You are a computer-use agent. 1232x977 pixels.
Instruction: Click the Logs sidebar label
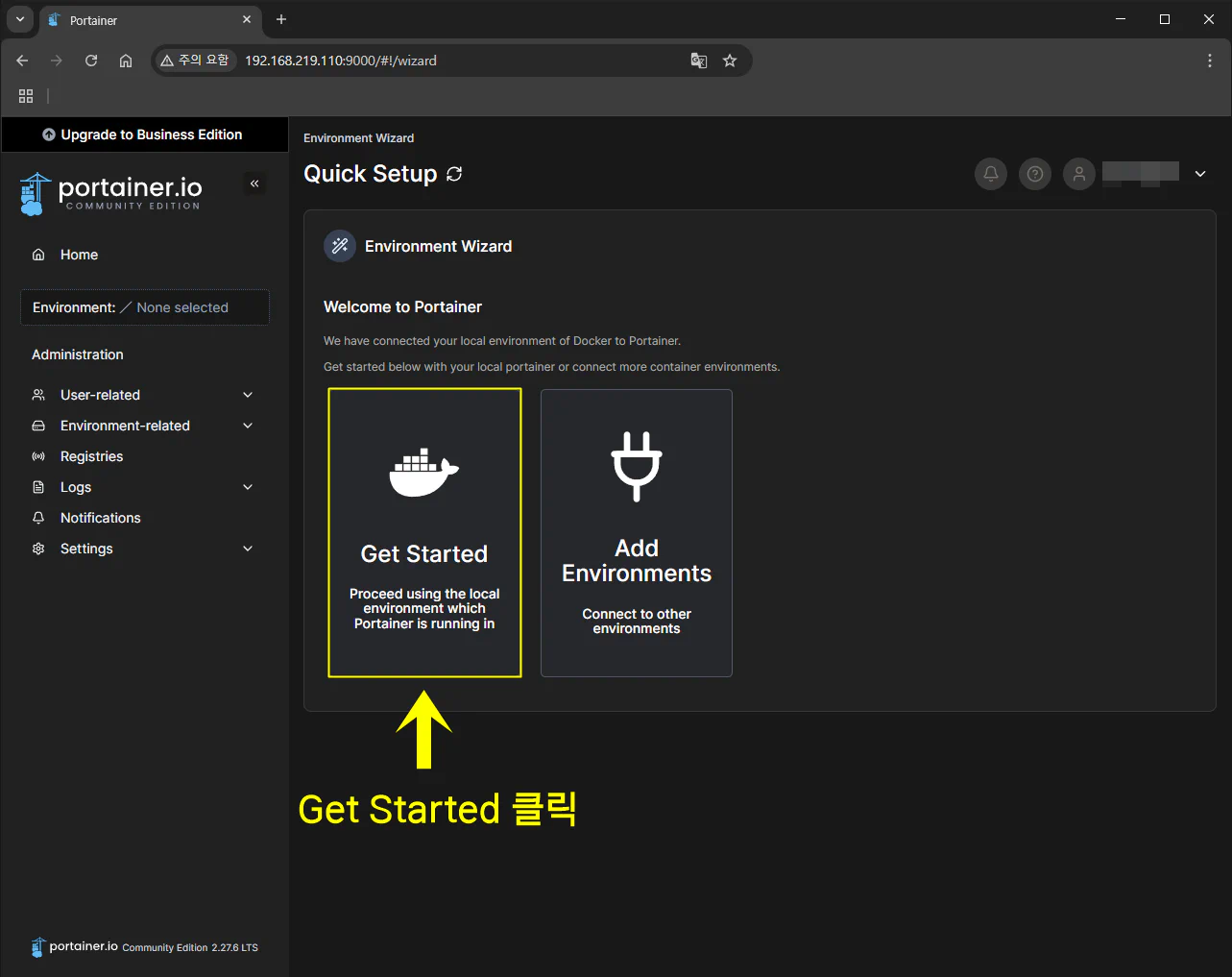click(x=76, y=487)
